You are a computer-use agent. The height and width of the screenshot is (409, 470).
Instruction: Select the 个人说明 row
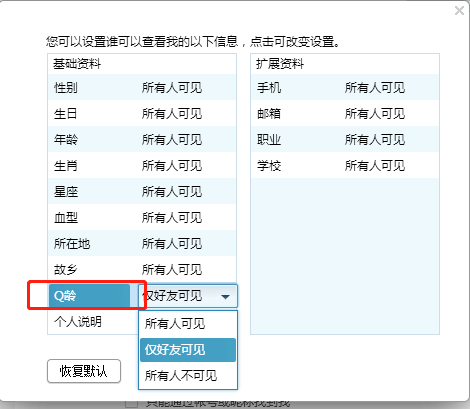pos(93,322)
